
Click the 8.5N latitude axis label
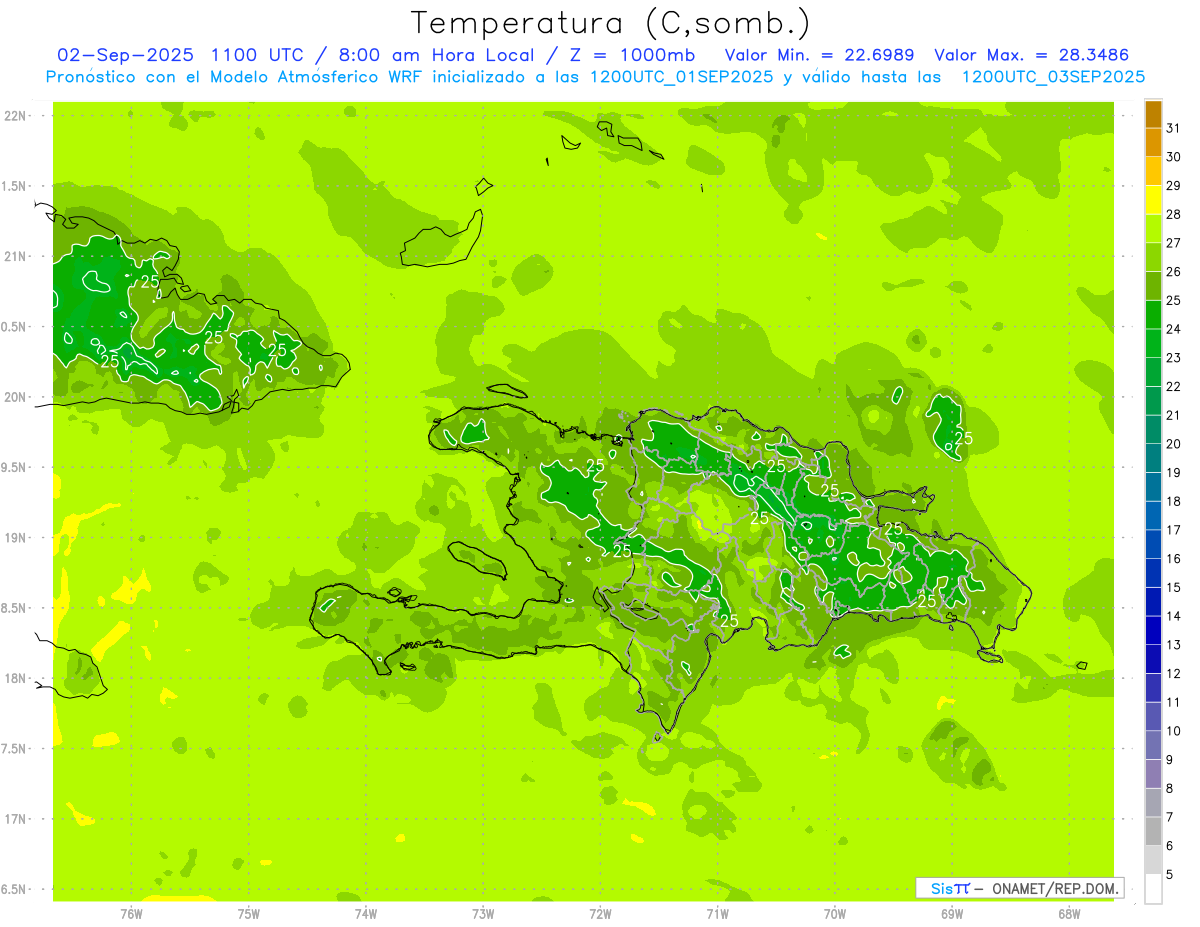pos(15,608)
